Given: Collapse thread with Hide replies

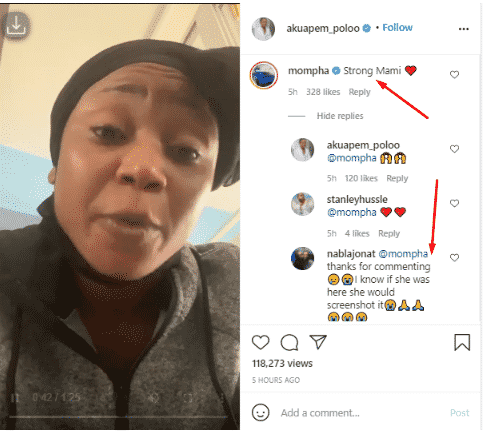Looking at the screenshot, I should pyautogui.click(x=340, y=116).
